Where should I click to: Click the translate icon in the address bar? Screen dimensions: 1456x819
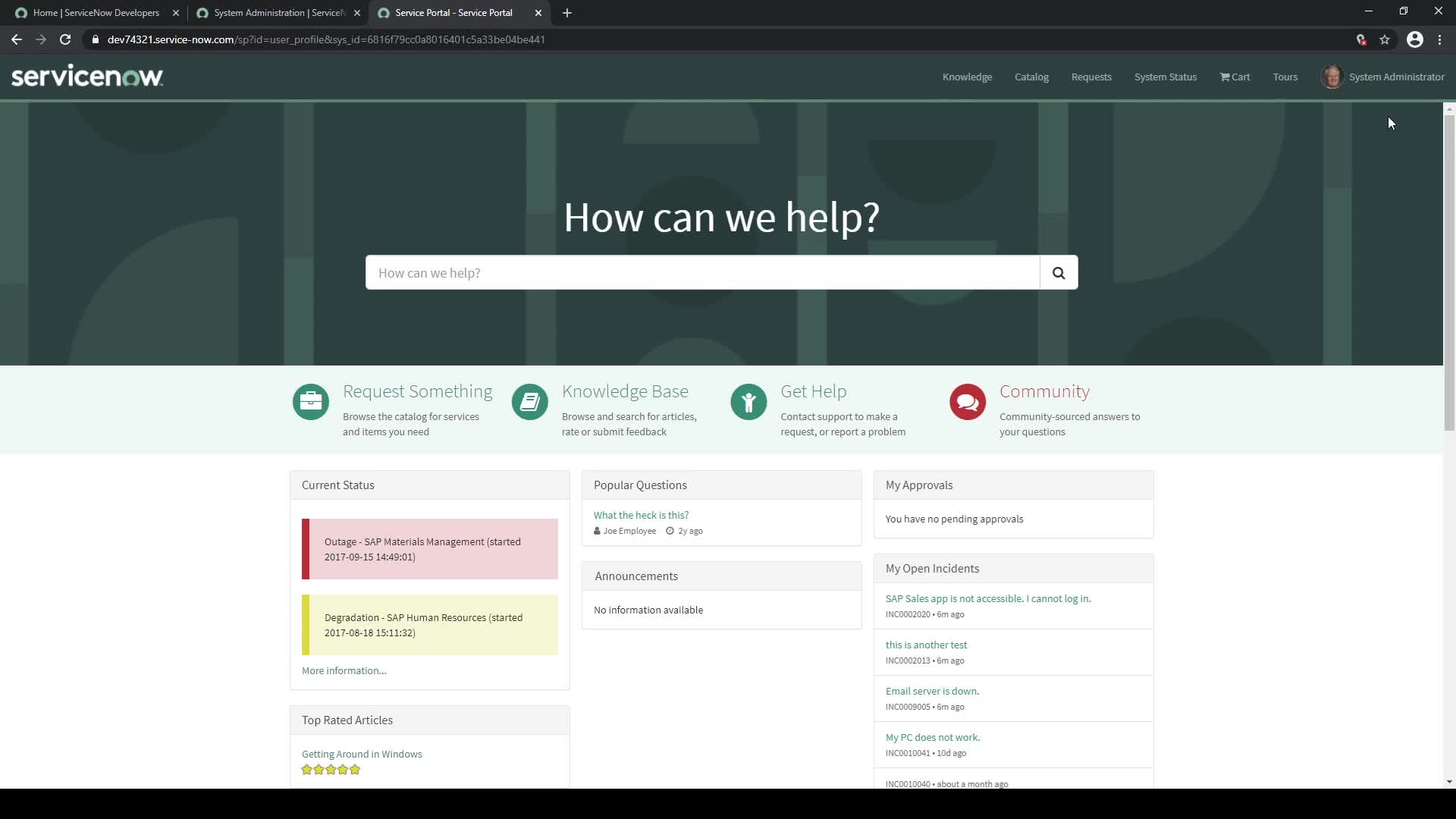click(x=1361, y=39)
